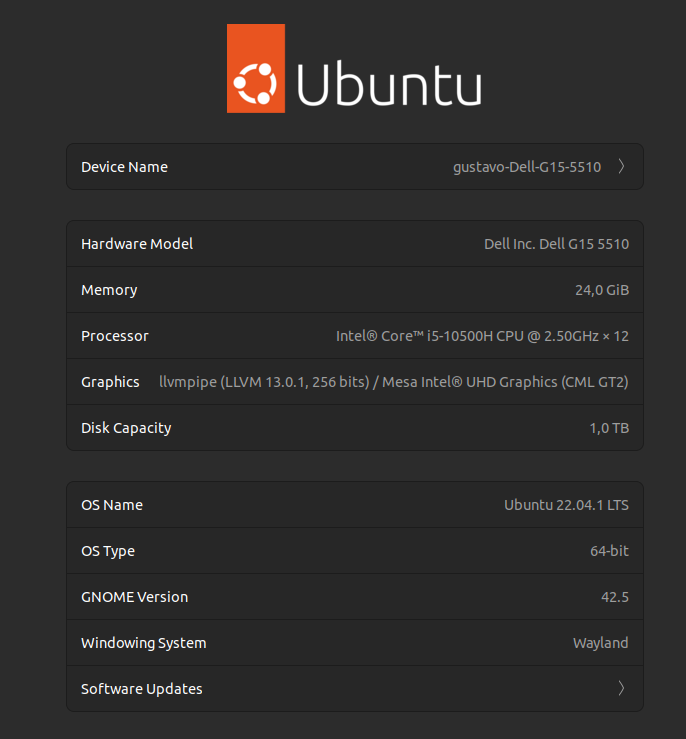
Task: Select the Ubuntu 22.04.1 LTS value
Action: click(x=566, y=505)
